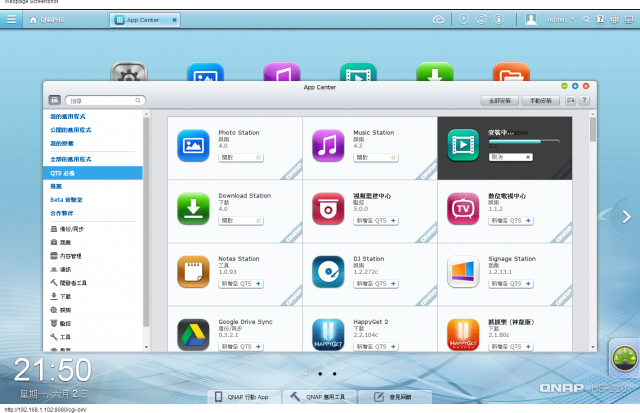Open the myQNAPcloud cloud icon

pos(438,19)
